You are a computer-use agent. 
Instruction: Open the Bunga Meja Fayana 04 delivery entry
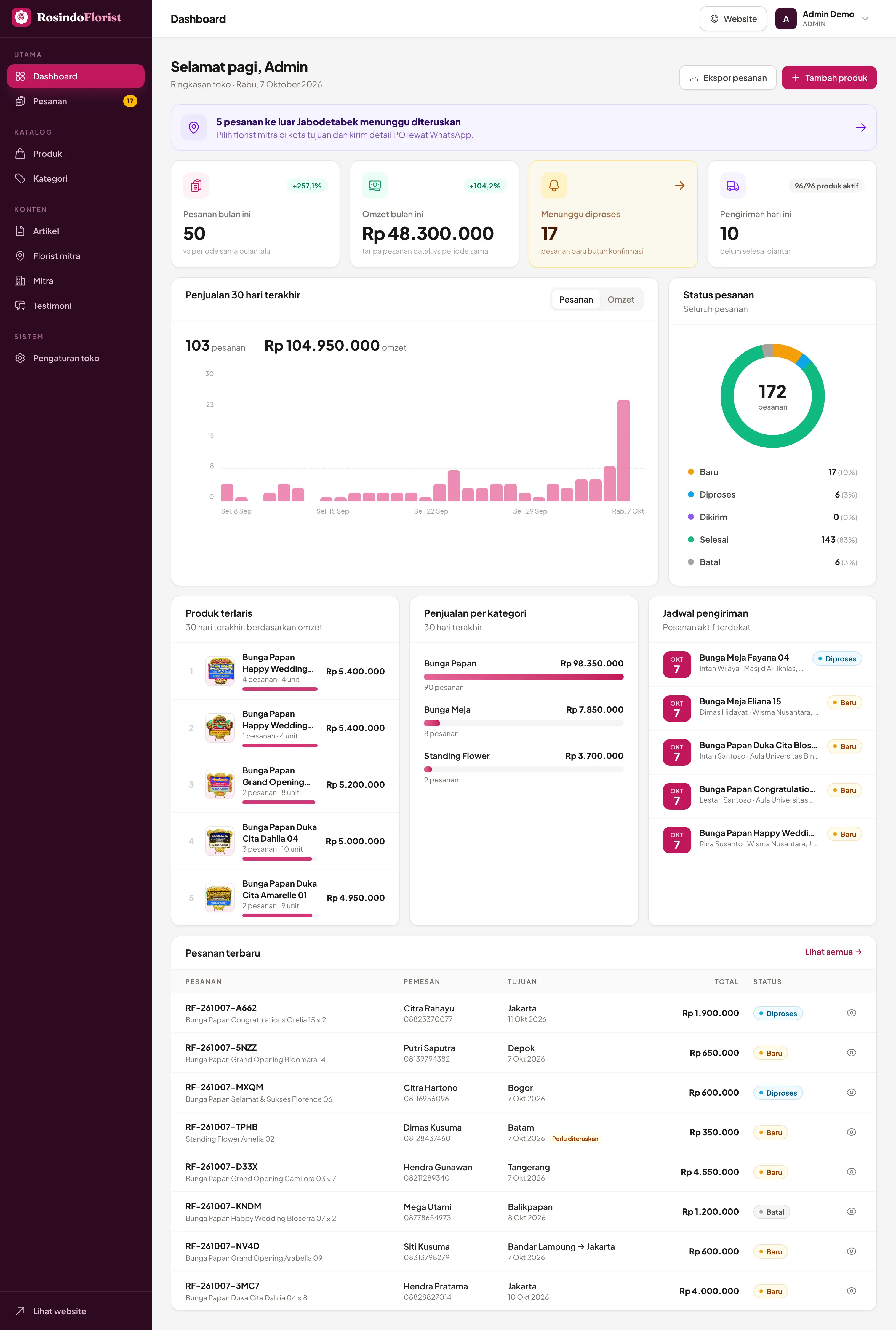(762, 665)
